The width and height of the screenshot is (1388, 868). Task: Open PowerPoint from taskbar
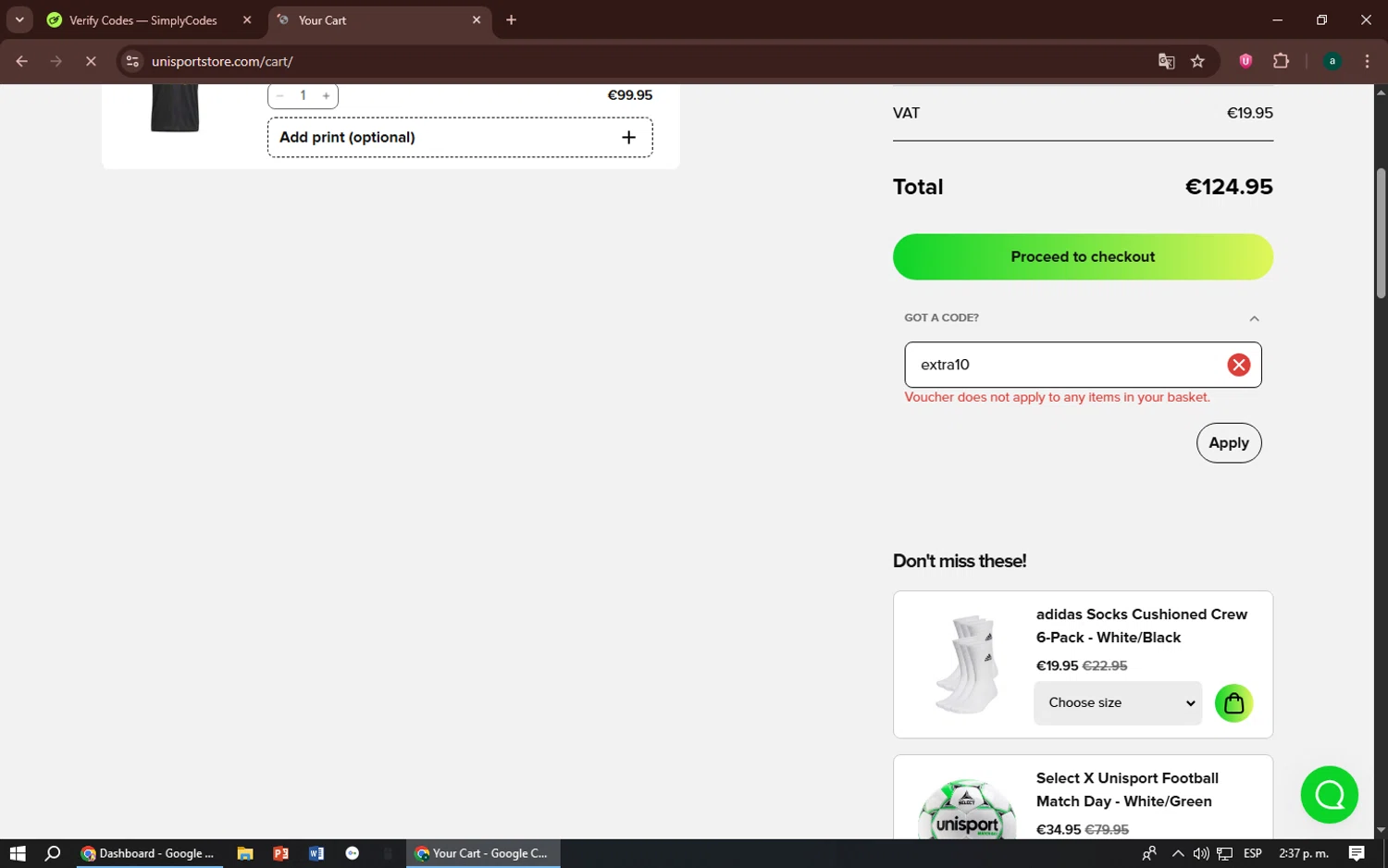(280, 853)
